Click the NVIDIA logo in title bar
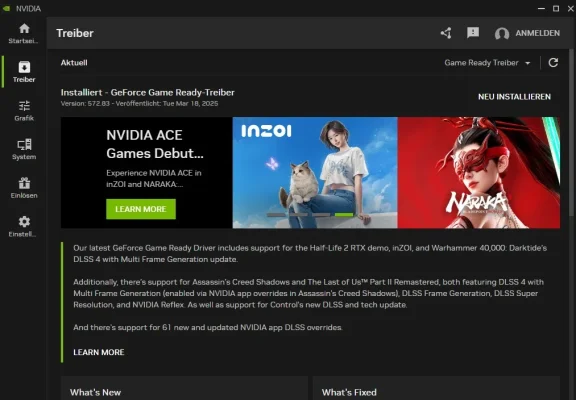The image size is (576, 400). pos(6,8)
